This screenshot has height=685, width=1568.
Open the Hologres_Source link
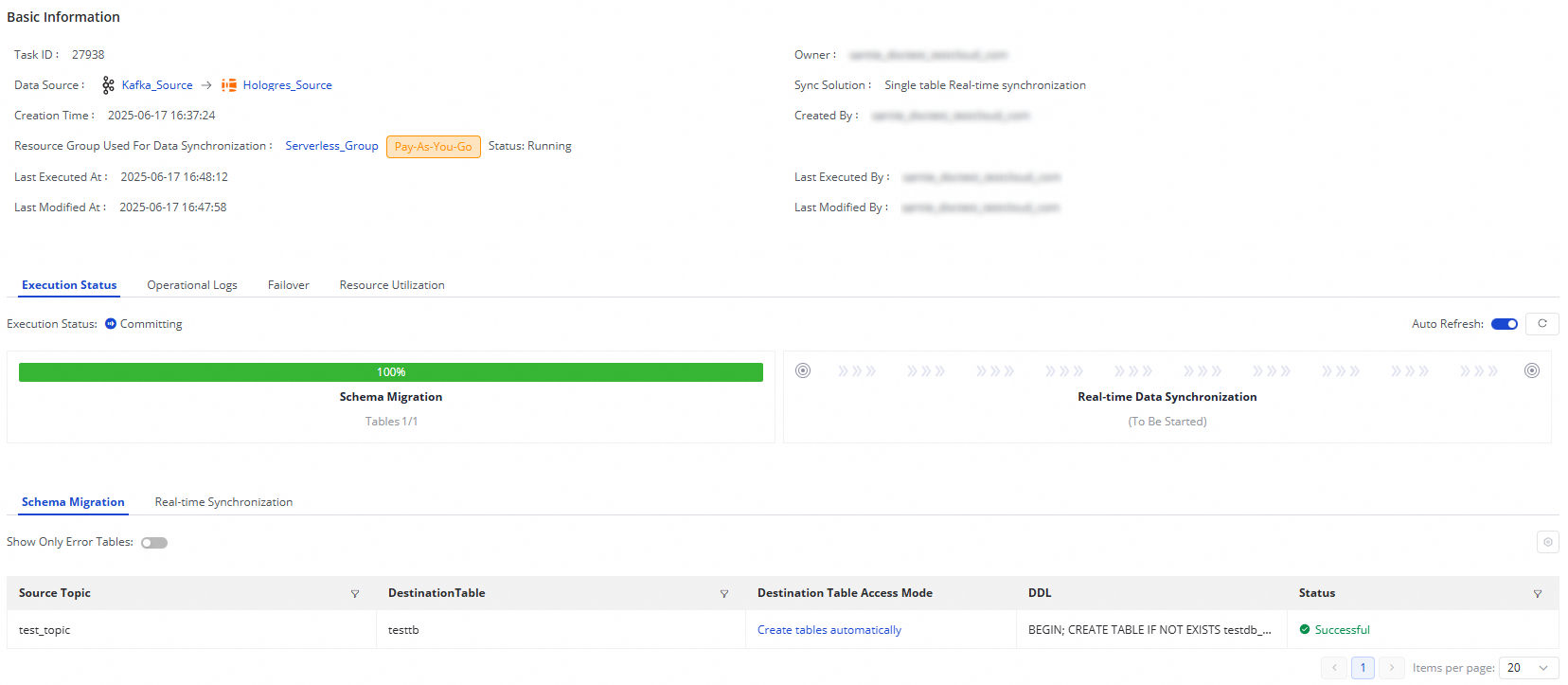[x=287, y=85]
